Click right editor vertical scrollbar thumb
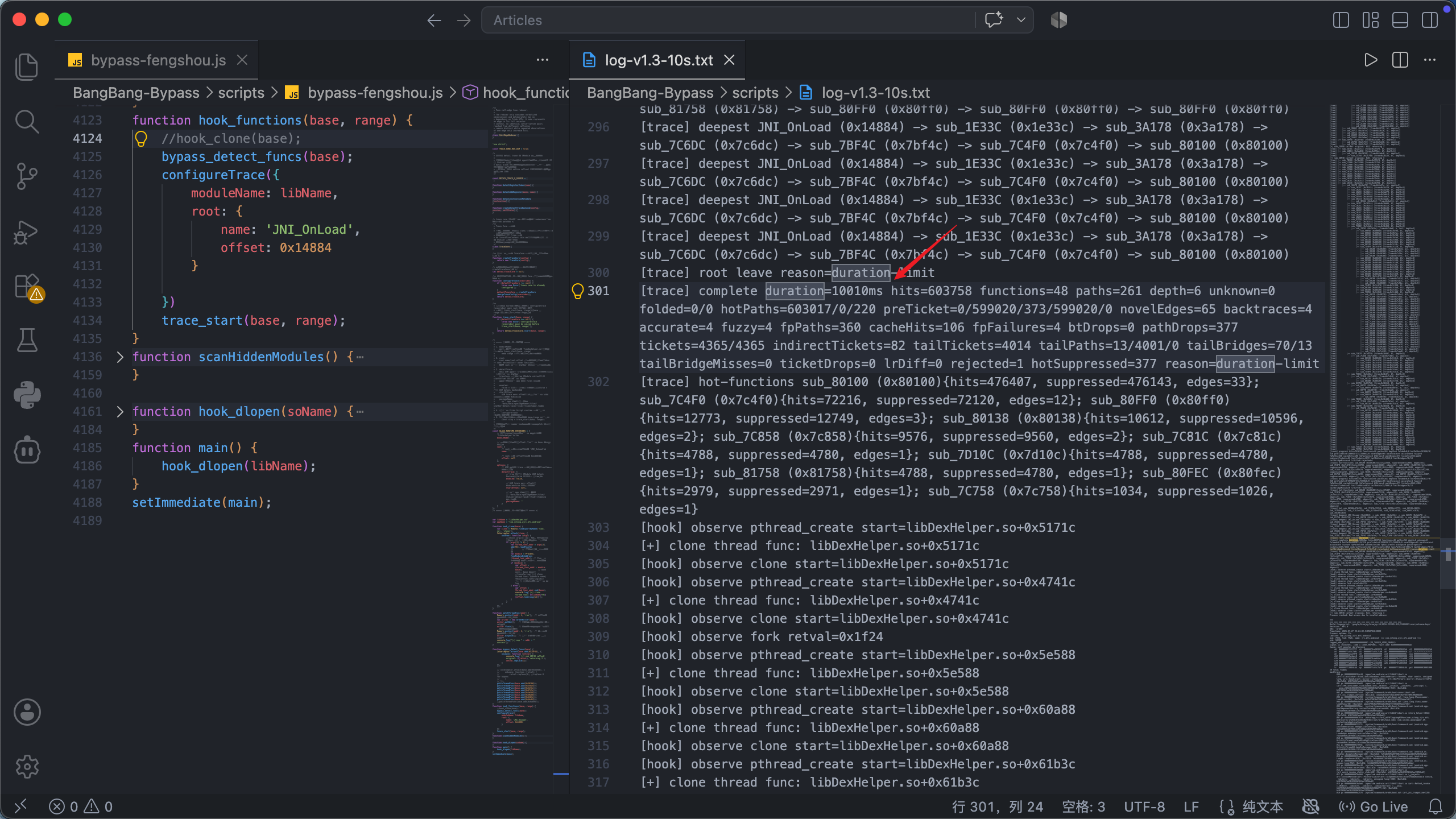Image resolution: width=1456 pixels, height=819 pixels. pyautogui.click(x=1447, y=563)
